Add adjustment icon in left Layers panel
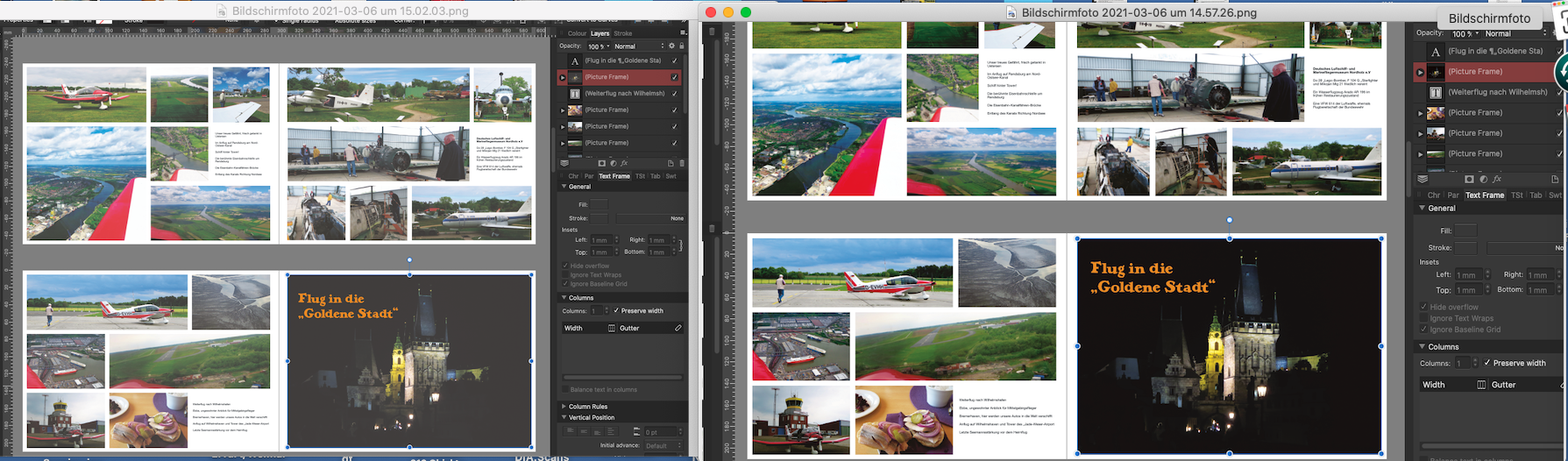Viewport: 1568px width, 461px height. [x=614, y=163]
